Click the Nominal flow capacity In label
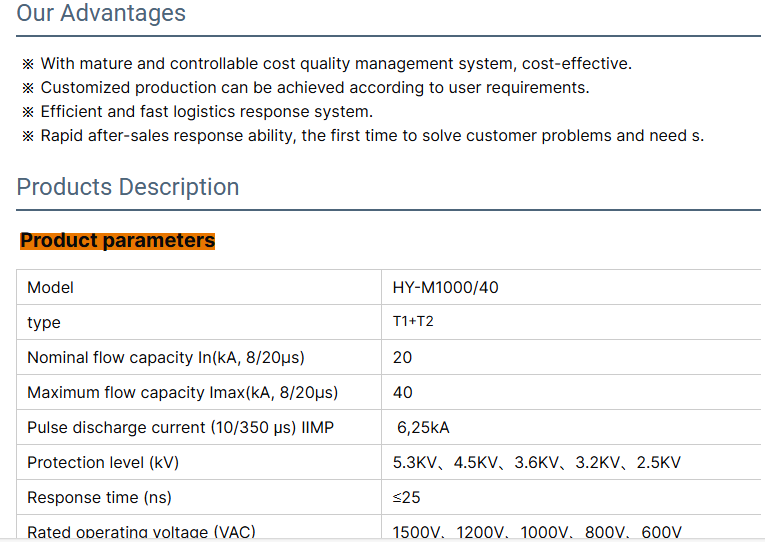The height and width of the screenshot is (542, 765). 166,358
